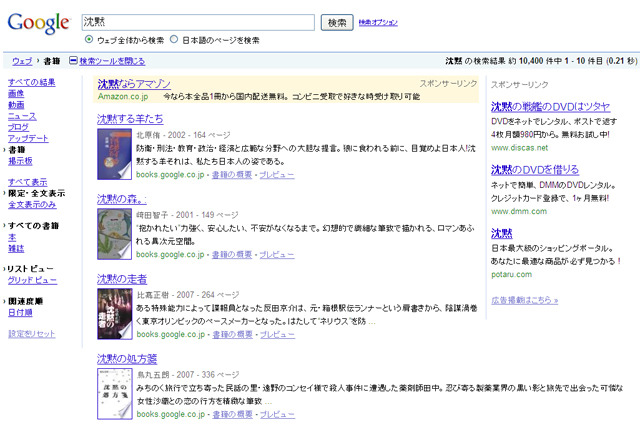Open プレビュー for 沈黙の森
This screenshot has height=425, width=640.
pyautogui.click(x=277, y=255)
